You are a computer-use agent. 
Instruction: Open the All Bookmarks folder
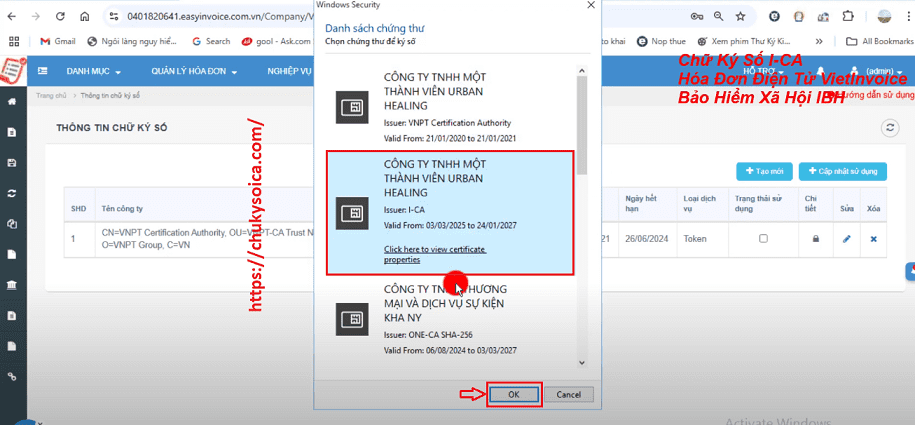click(x=880, y=41)
